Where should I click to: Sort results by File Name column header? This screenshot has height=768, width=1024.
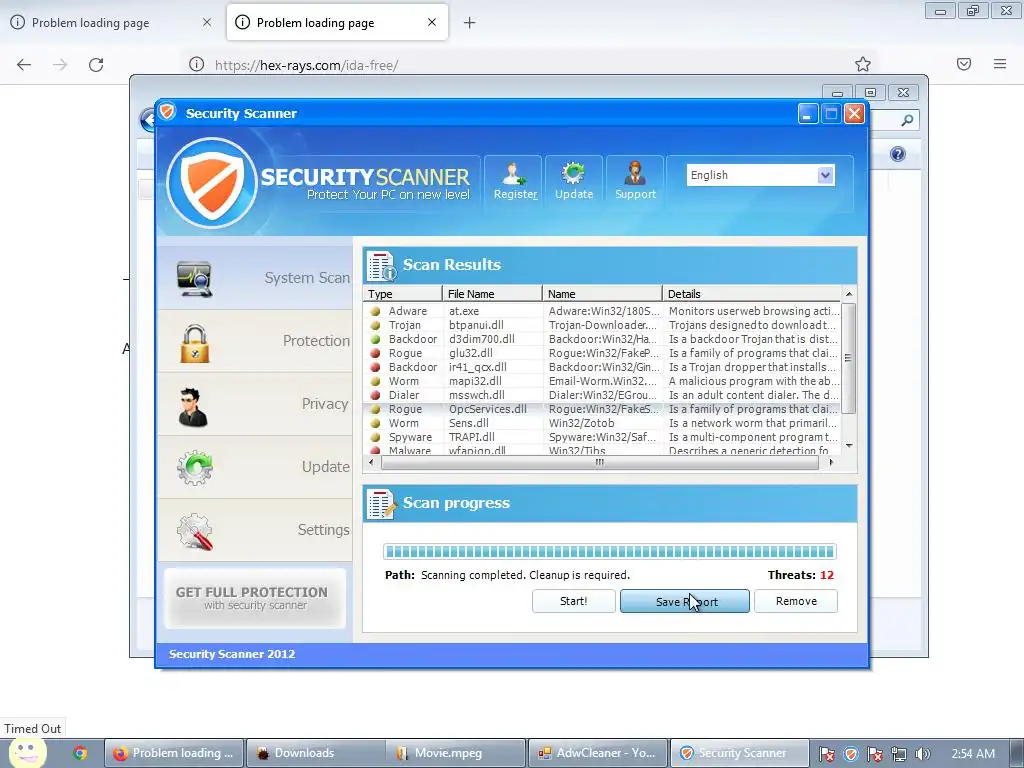click(492, 294)
